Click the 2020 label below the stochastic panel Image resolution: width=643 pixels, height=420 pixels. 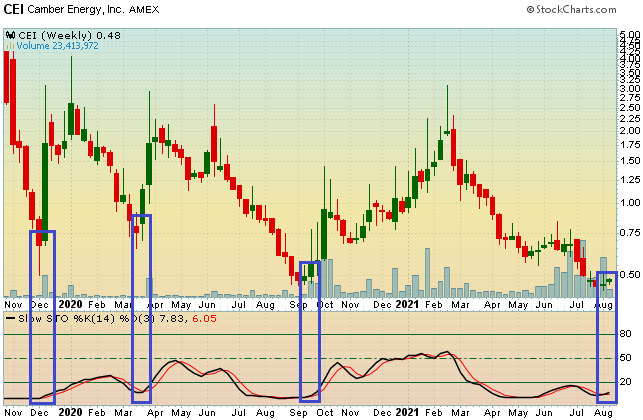pos(70,412)
